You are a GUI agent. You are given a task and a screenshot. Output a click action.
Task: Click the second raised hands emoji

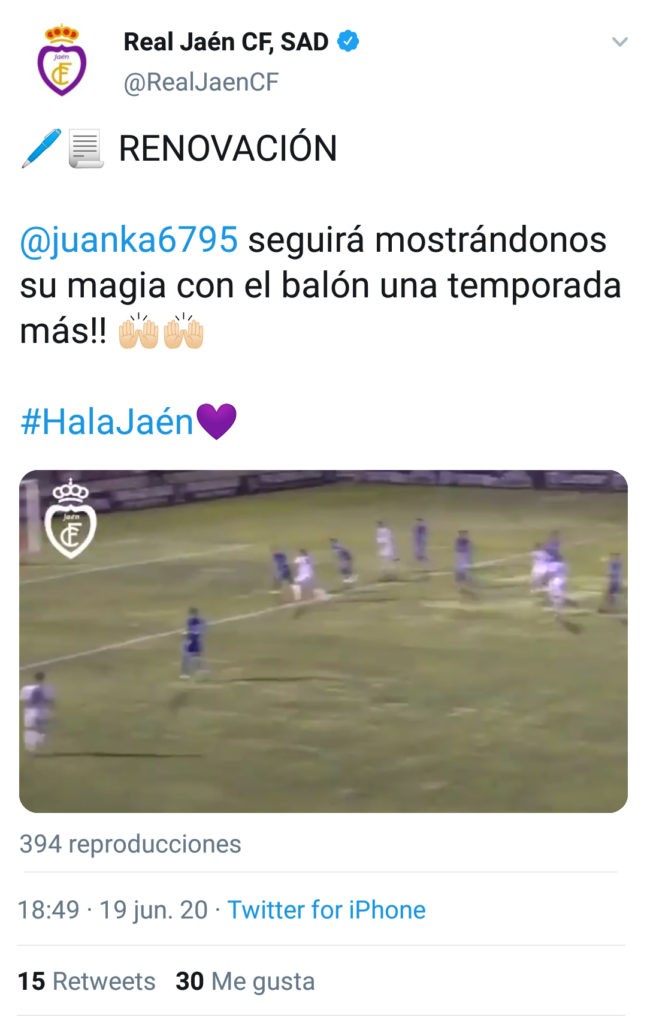click(183, 330)
